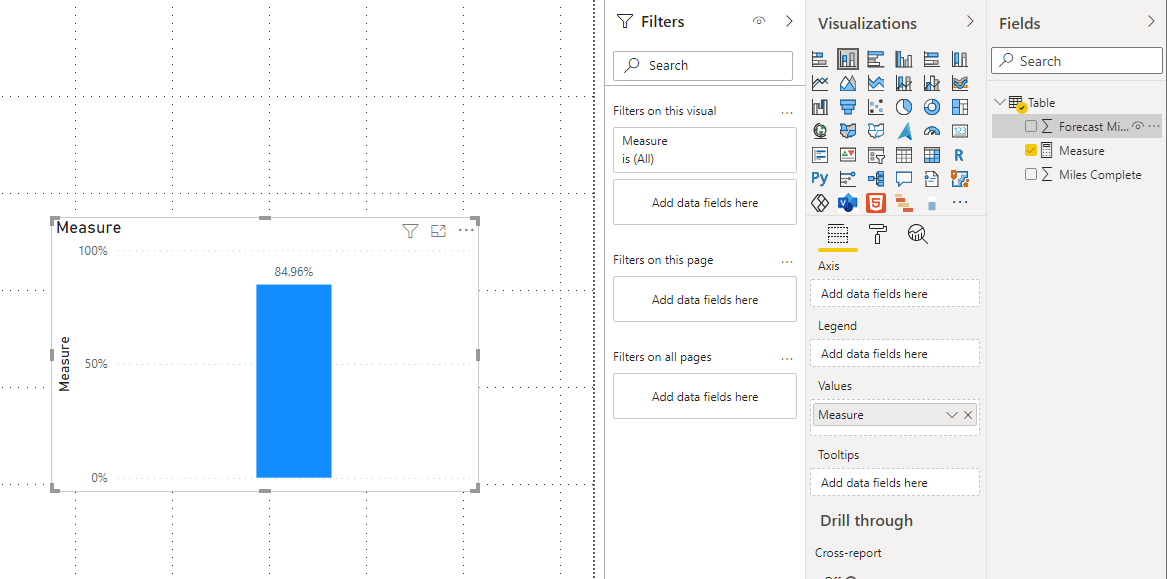Collapse the Fields pane with chevron
This screenshot has width=1167, height=579.
(x=1151, y=22)
